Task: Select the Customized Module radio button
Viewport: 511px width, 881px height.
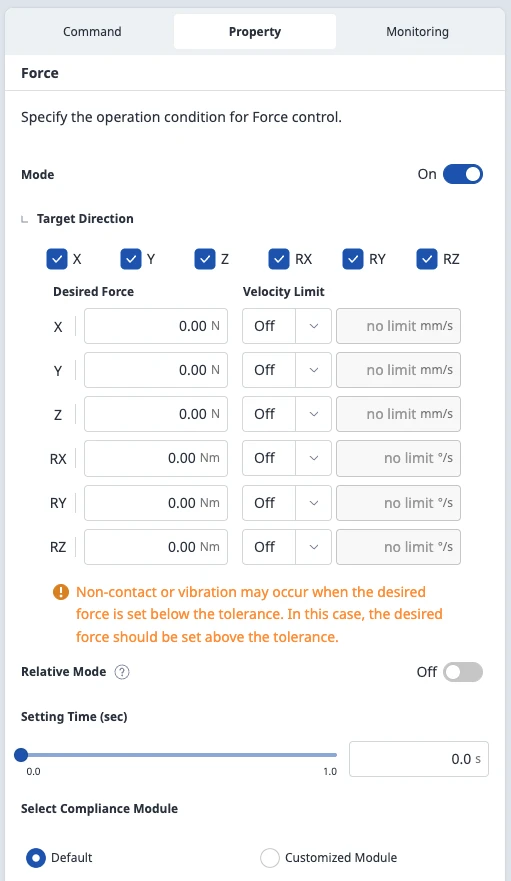Action: coord(270,858)
